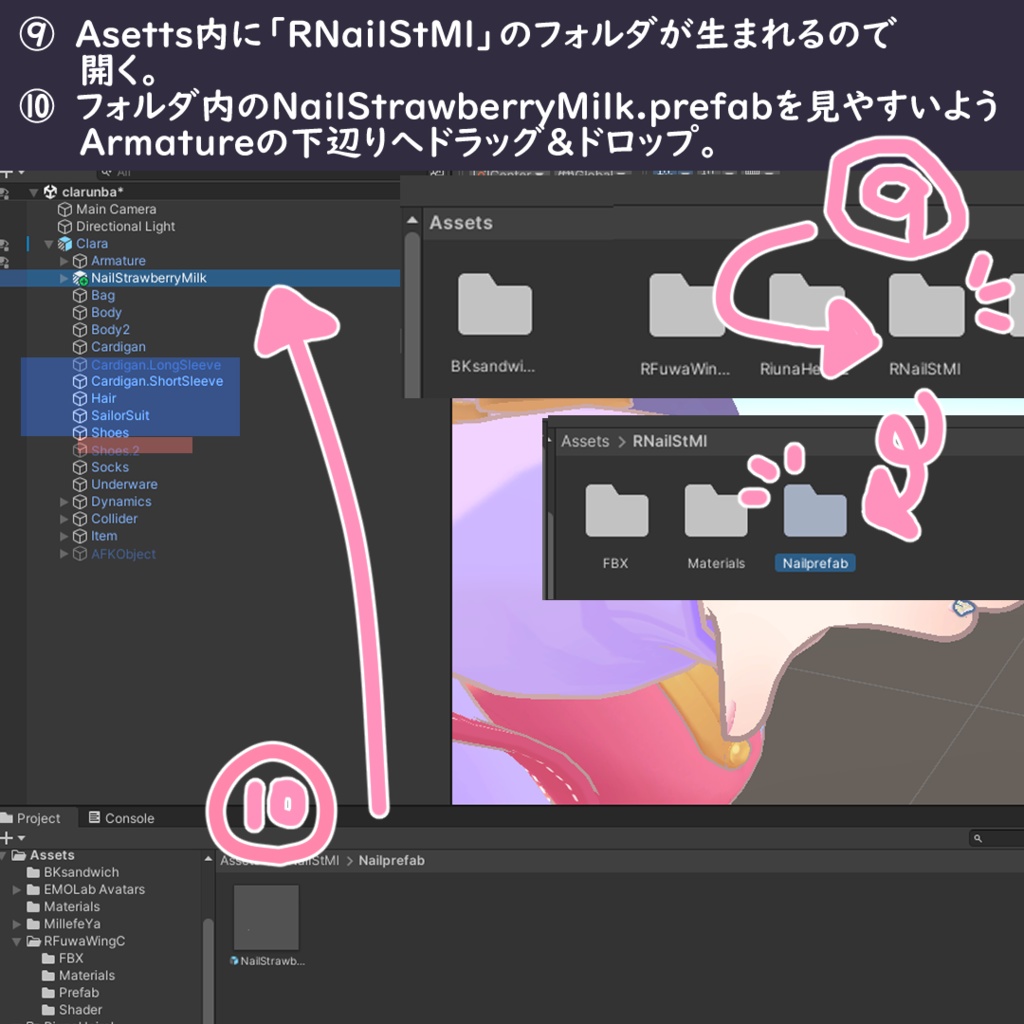Select SailorSuit object

coord(120,415)
